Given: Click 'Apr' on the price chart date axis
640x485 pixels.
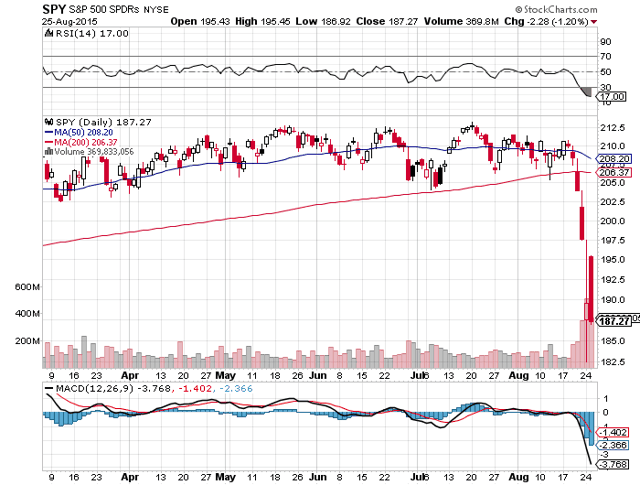Looking at the screenshot, I should (130, 376).
